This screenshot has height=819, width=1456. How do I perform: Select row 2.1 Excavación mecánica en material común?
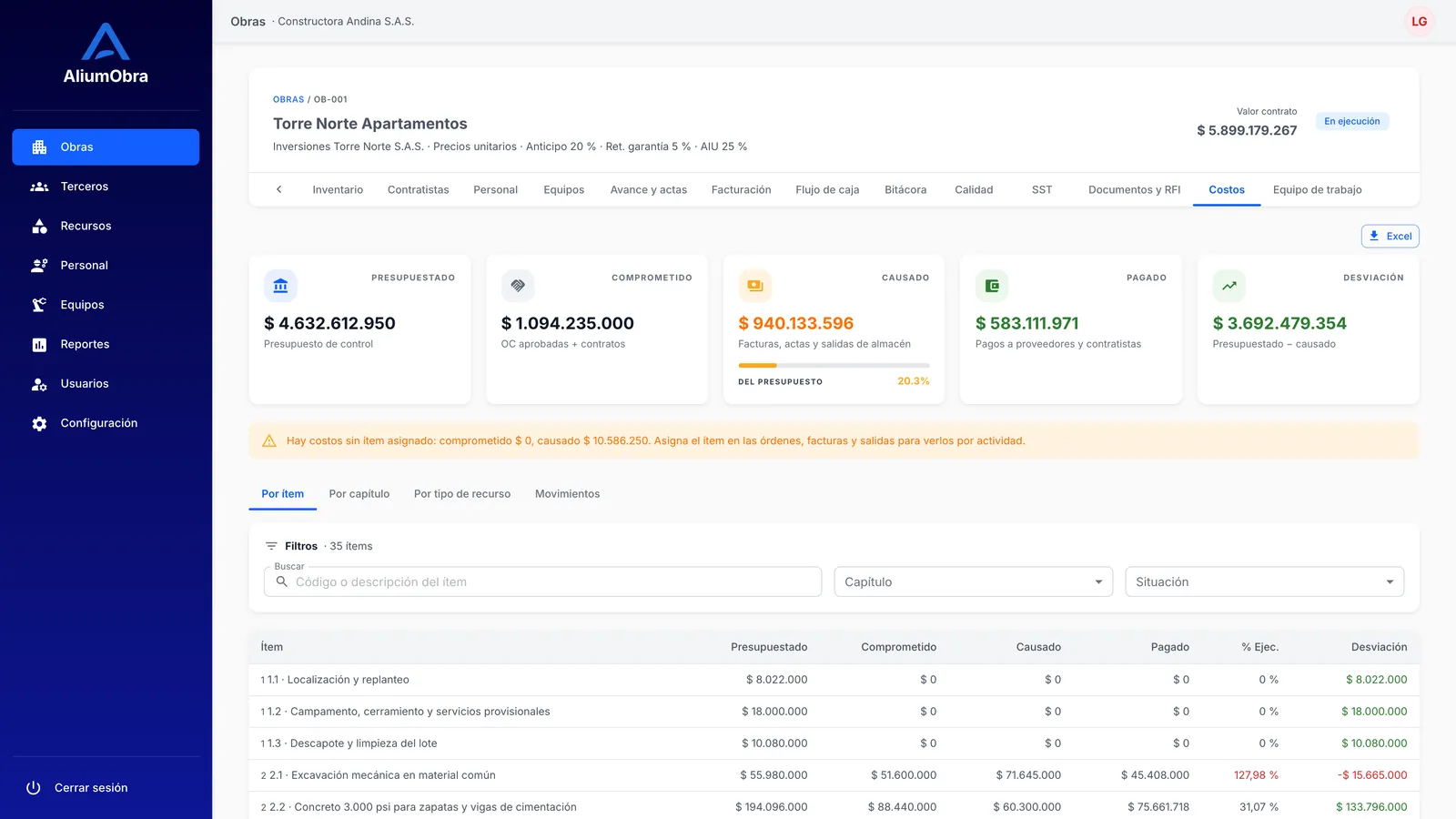pyautogui.click(x=834, y=775)
